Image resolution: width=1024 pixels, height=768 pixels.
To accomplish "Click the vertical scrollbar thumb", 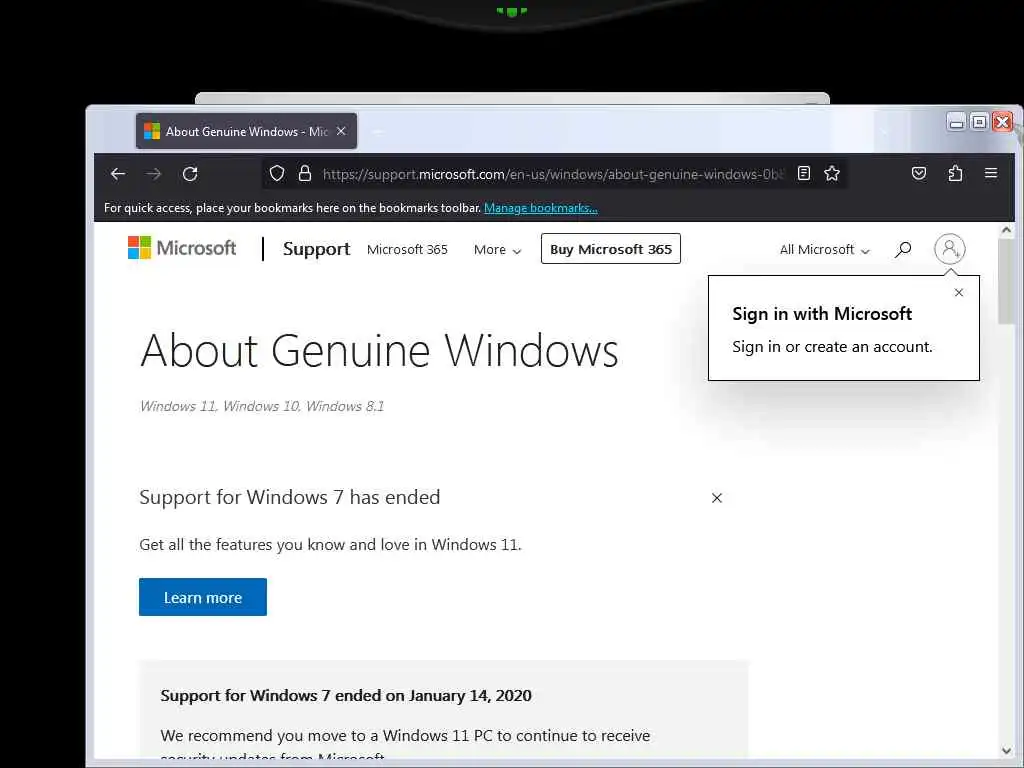I will (1006, 281).
